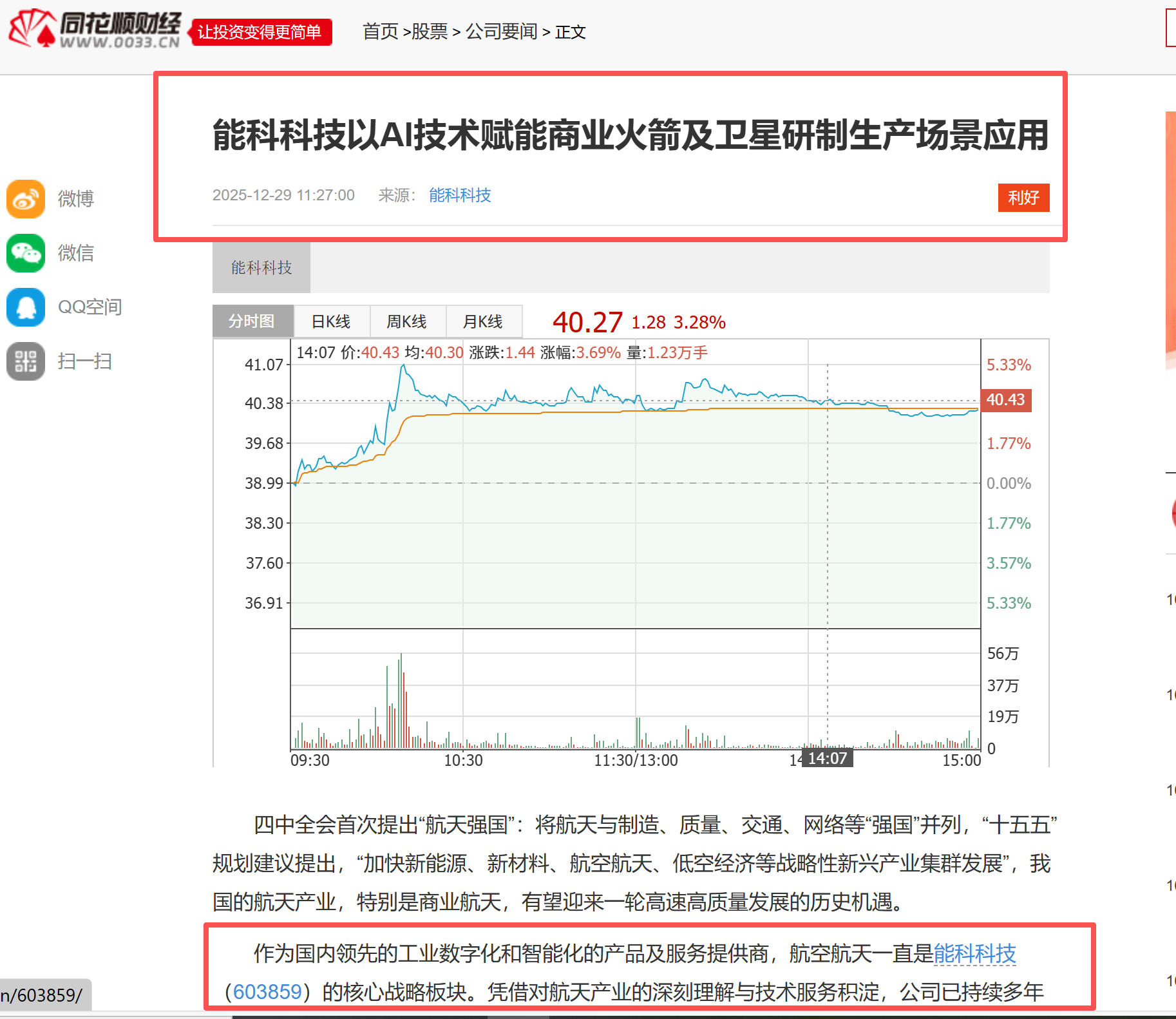This screenshot has height=1019, width=1176.
Task: Click the 3.28% change value
Action: click(700, 322)
